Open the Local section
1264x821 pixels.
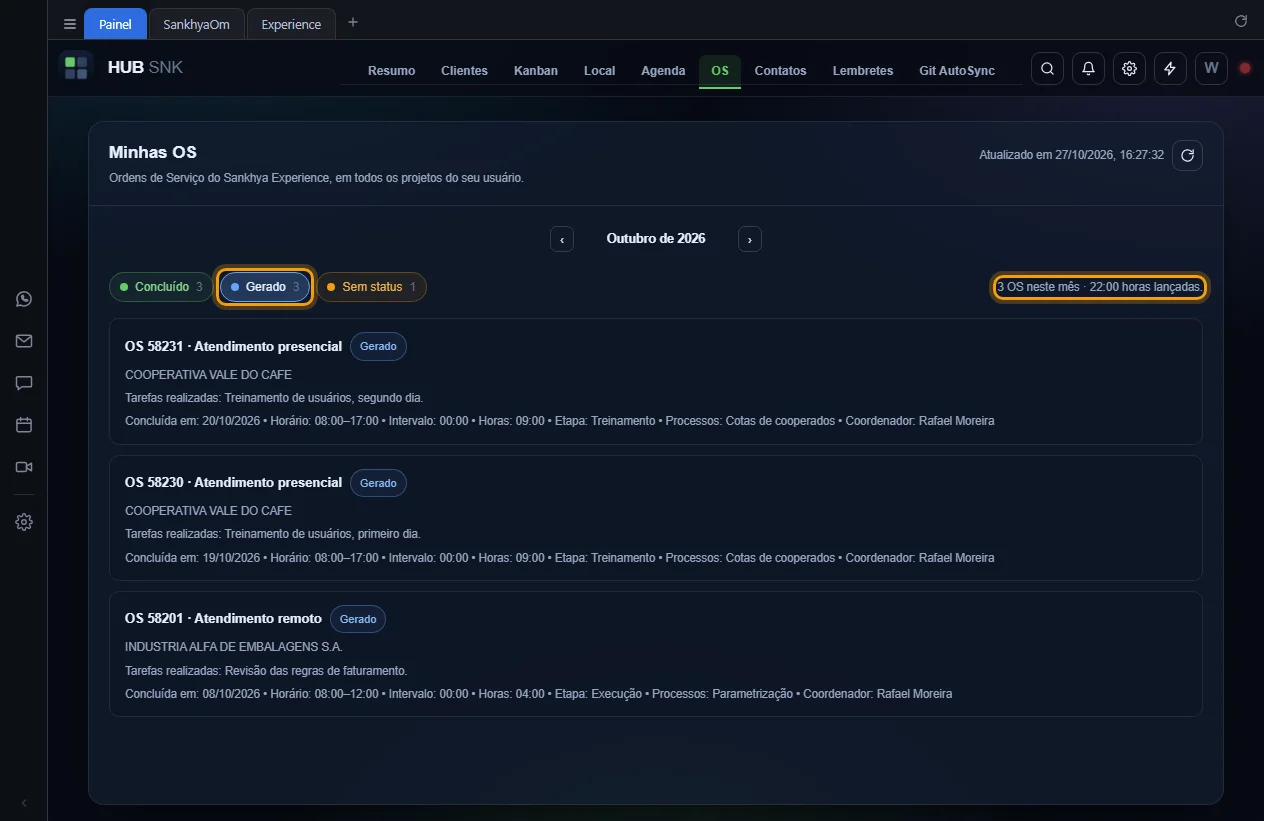point(600,71)
